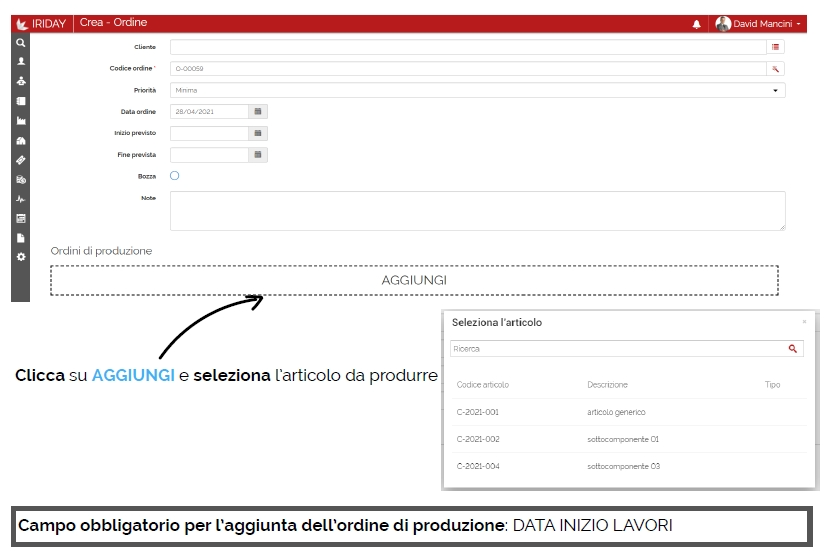Viewport: 828px width, 552px height.
Task: Close the Seleziona l'articolo dialog
Action: point(804,322)
